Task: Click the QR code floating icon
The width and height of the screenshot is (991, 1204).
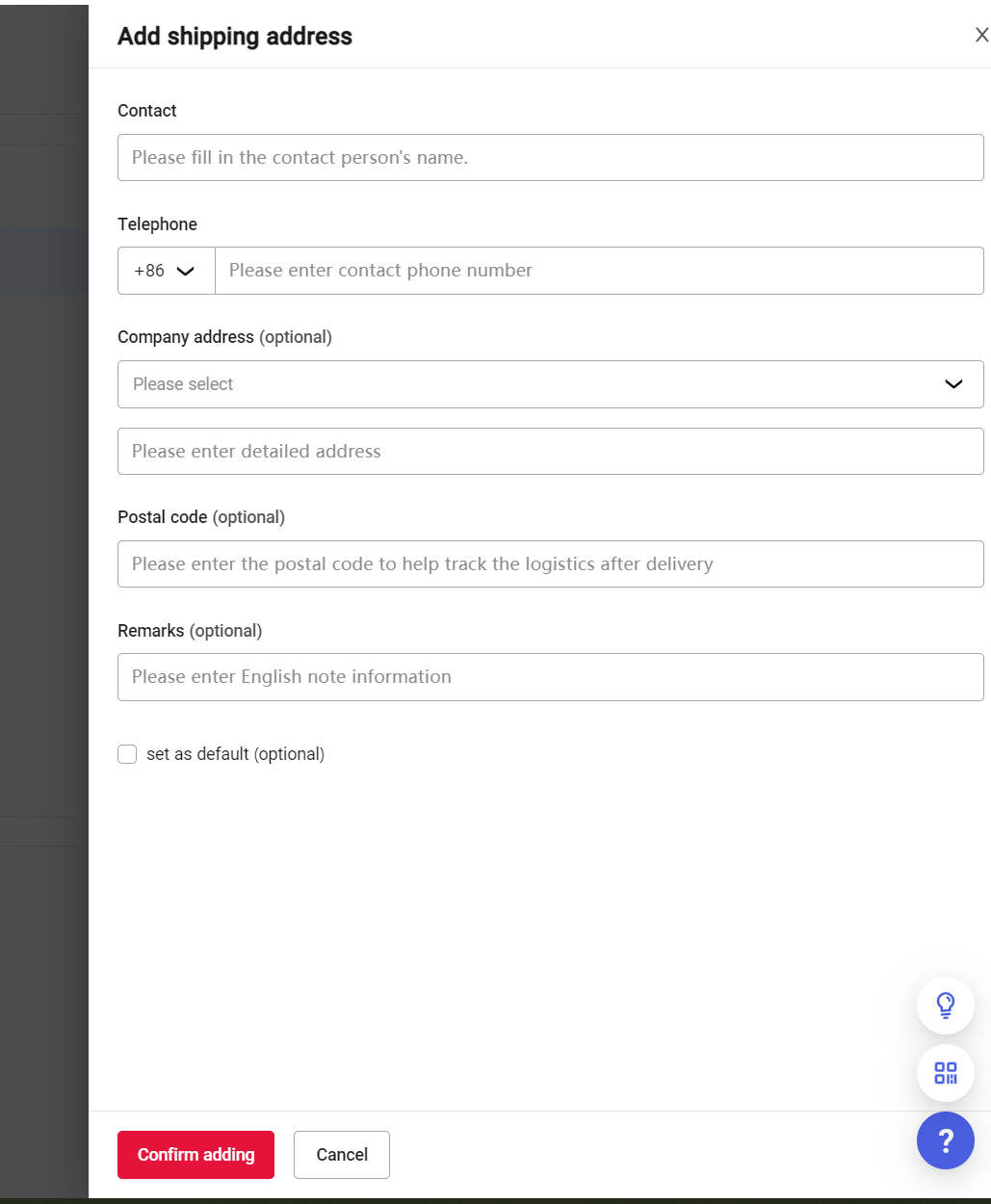Action: (945, 1073)
